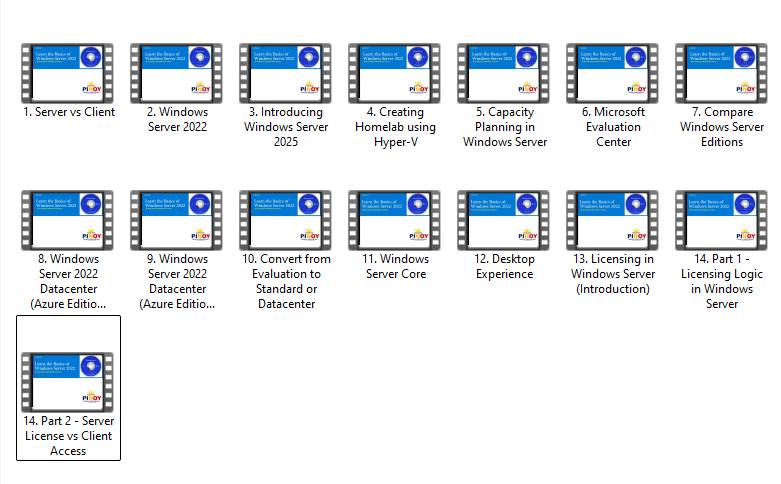781x484 pixels.
Task: Click '14. Part 2 - Server License' thumbnail
Action: 67,382
